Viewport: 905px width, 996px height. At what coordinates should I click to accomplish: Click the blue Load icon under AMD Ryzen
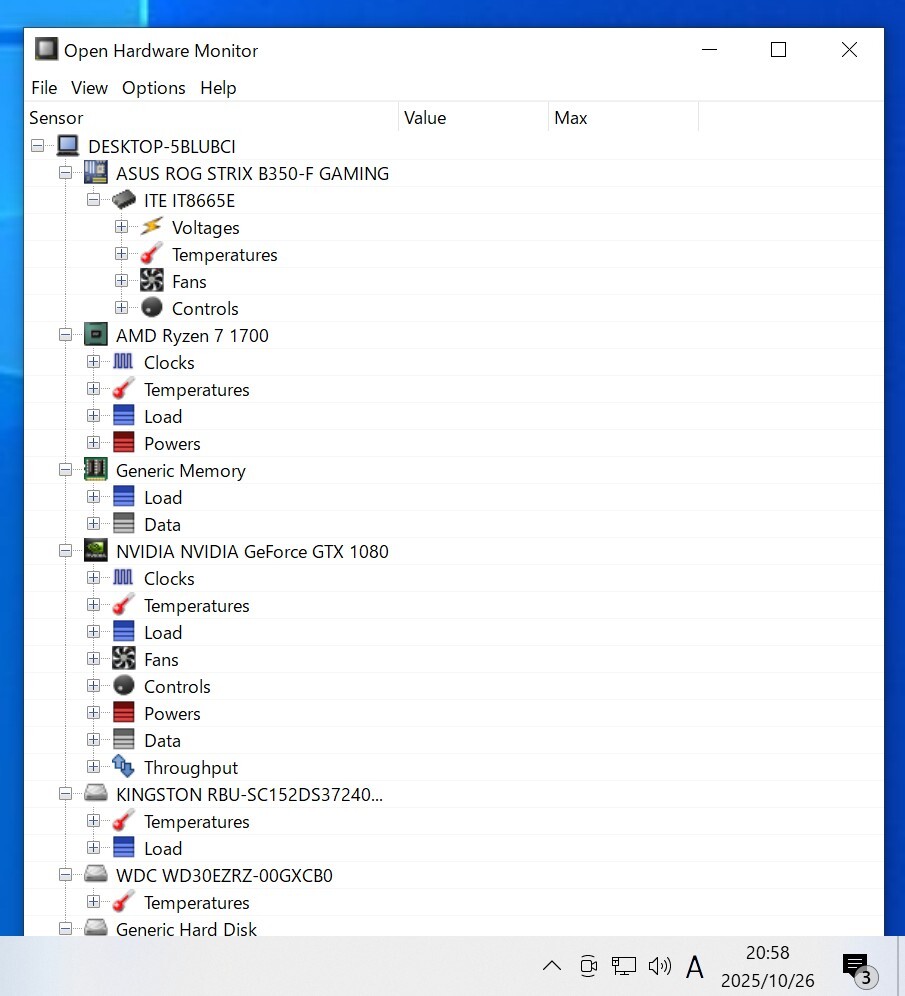[x=123, y=415]
